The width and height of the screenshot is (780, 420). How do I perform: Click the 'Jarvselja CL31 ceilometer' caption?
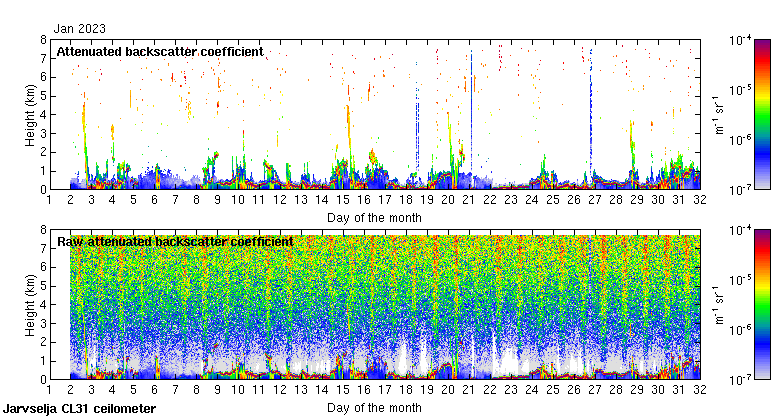coord(80,409)
